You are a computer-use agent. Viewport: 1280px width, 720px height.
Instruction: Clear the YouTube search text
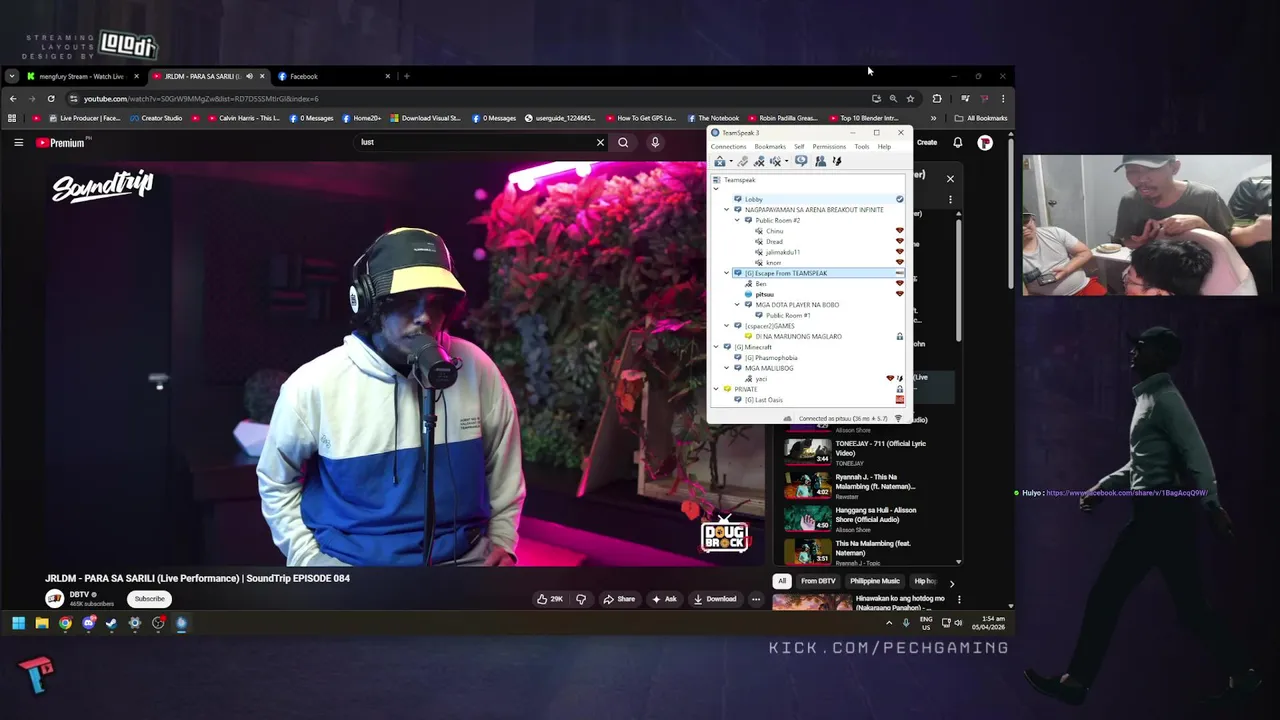tap(600, 142)
